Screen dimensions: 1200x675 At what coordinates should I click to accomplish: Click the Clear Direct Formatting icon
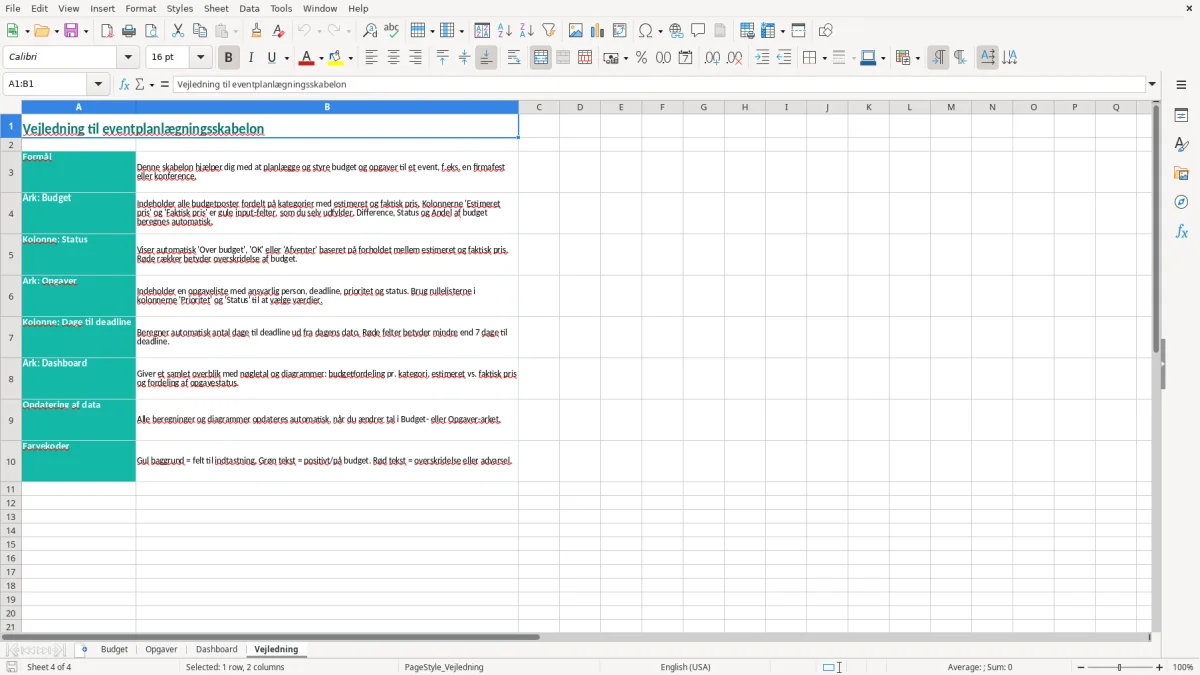coord(278,31)
